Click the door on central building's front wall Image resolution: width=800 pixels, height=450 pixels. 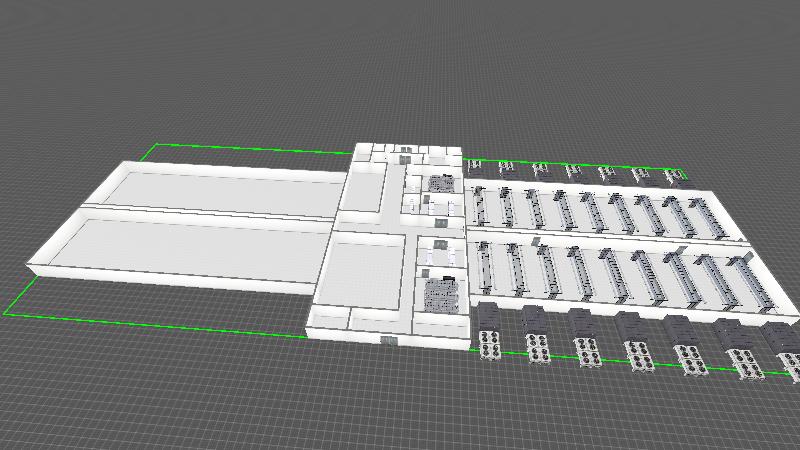click(387, 341)
